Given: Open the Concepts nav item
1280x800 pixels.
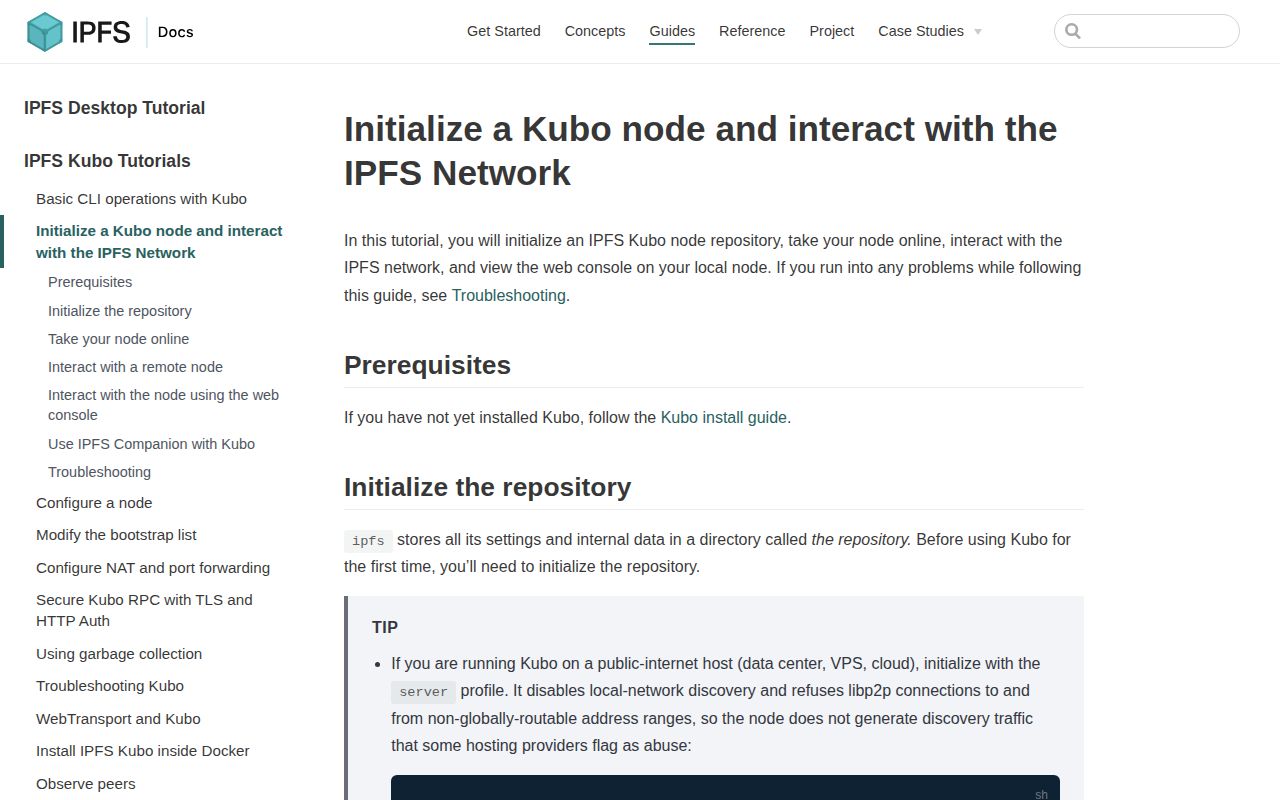Looking at the screenshot, I should click(x=595, y=31).
